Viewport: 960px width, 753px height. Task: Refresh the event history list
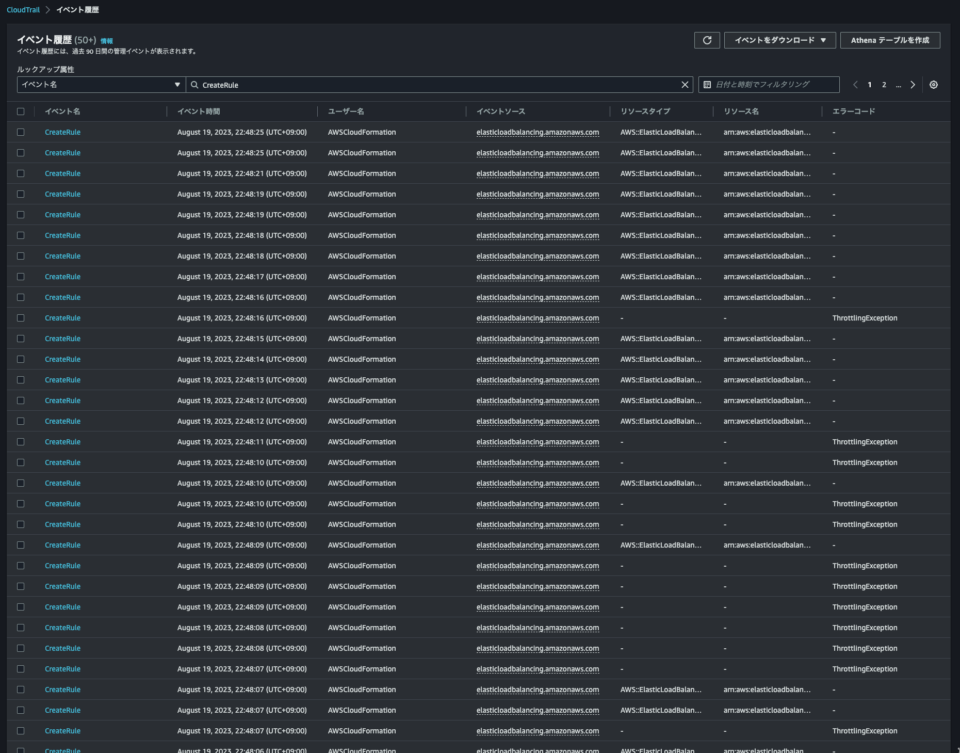[708, 41]
